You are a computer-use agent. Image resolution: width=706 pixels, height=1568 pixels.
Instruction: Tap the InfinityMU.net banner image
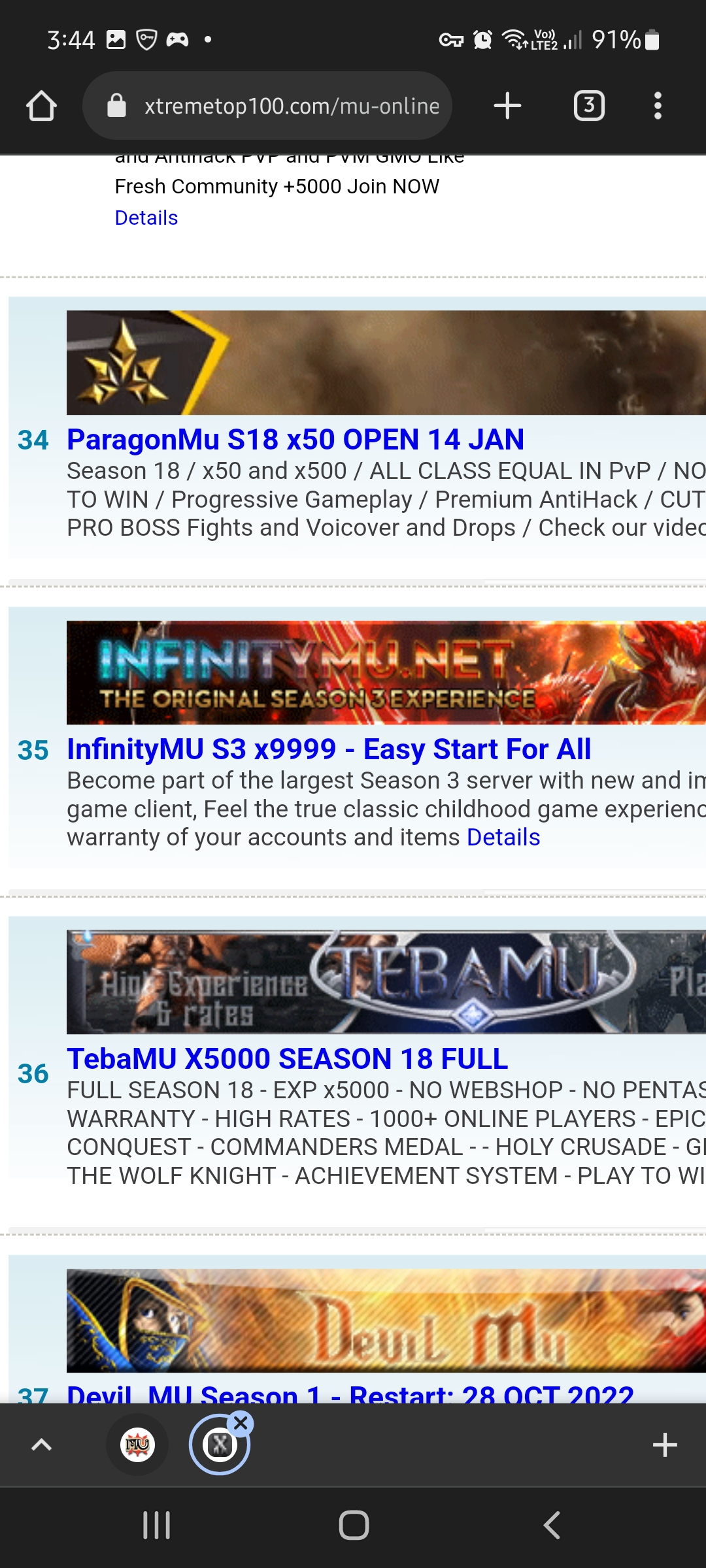point(386,672)
